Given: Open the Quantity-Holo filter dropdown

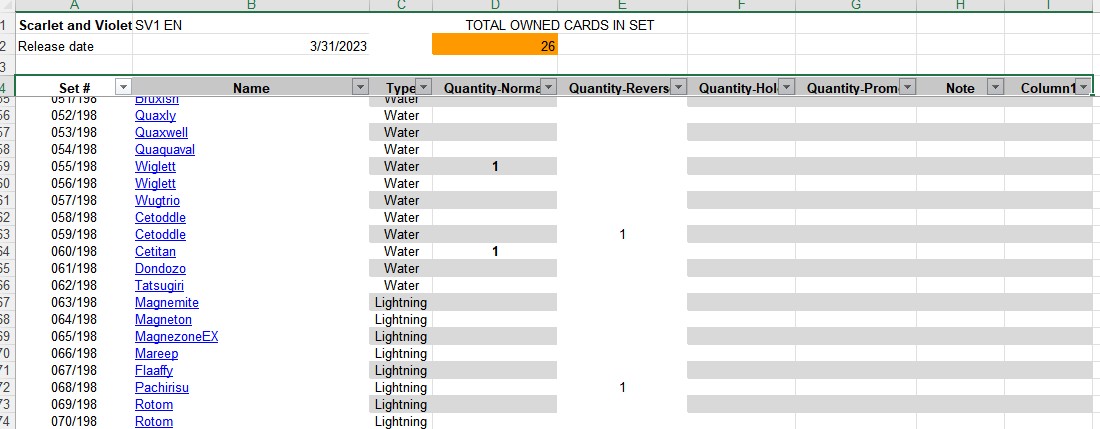Looking at the screenshot, I should (787, 88).
